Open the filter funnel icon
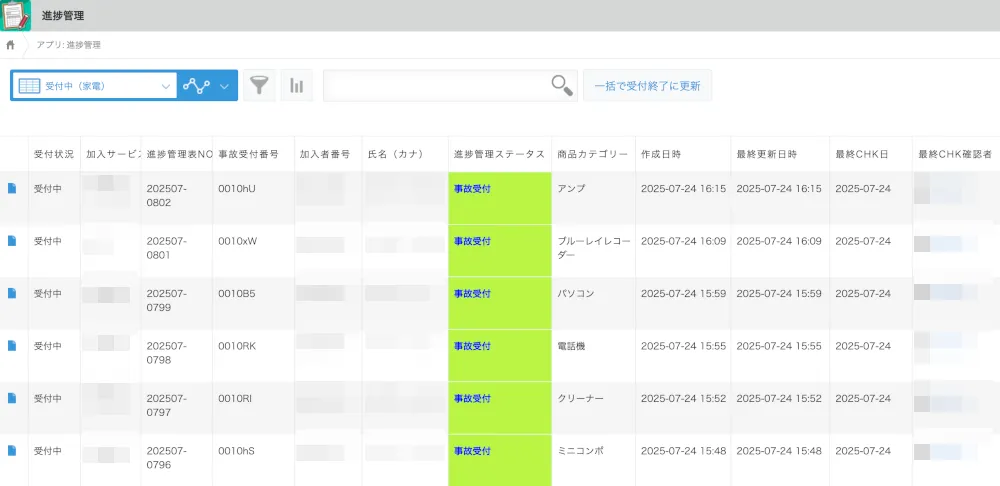The image size is (1000, 486). click(x=259, y=86)
